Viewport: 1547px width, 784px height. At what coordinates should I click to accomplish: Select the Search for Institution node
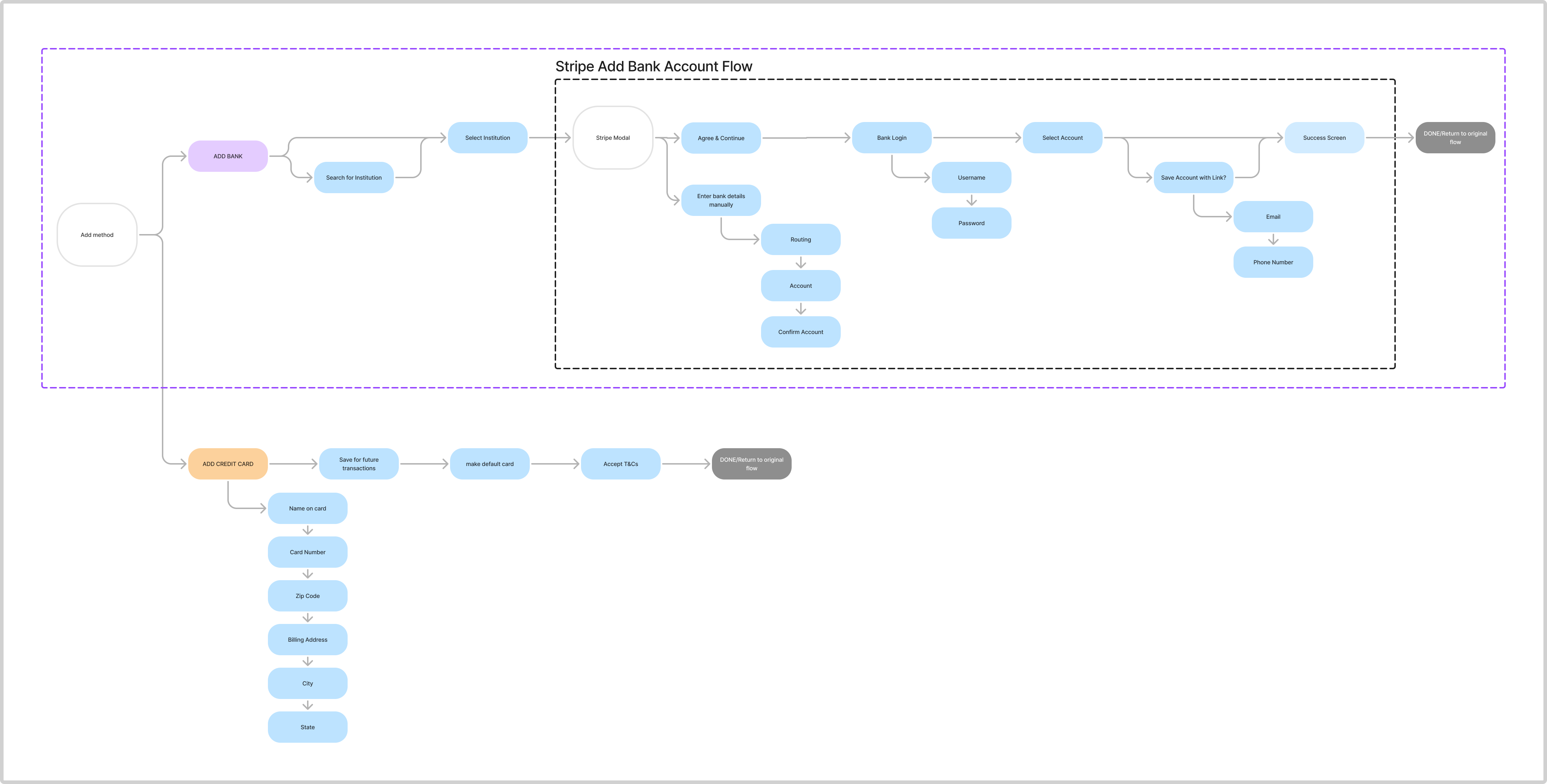(354, 178)
